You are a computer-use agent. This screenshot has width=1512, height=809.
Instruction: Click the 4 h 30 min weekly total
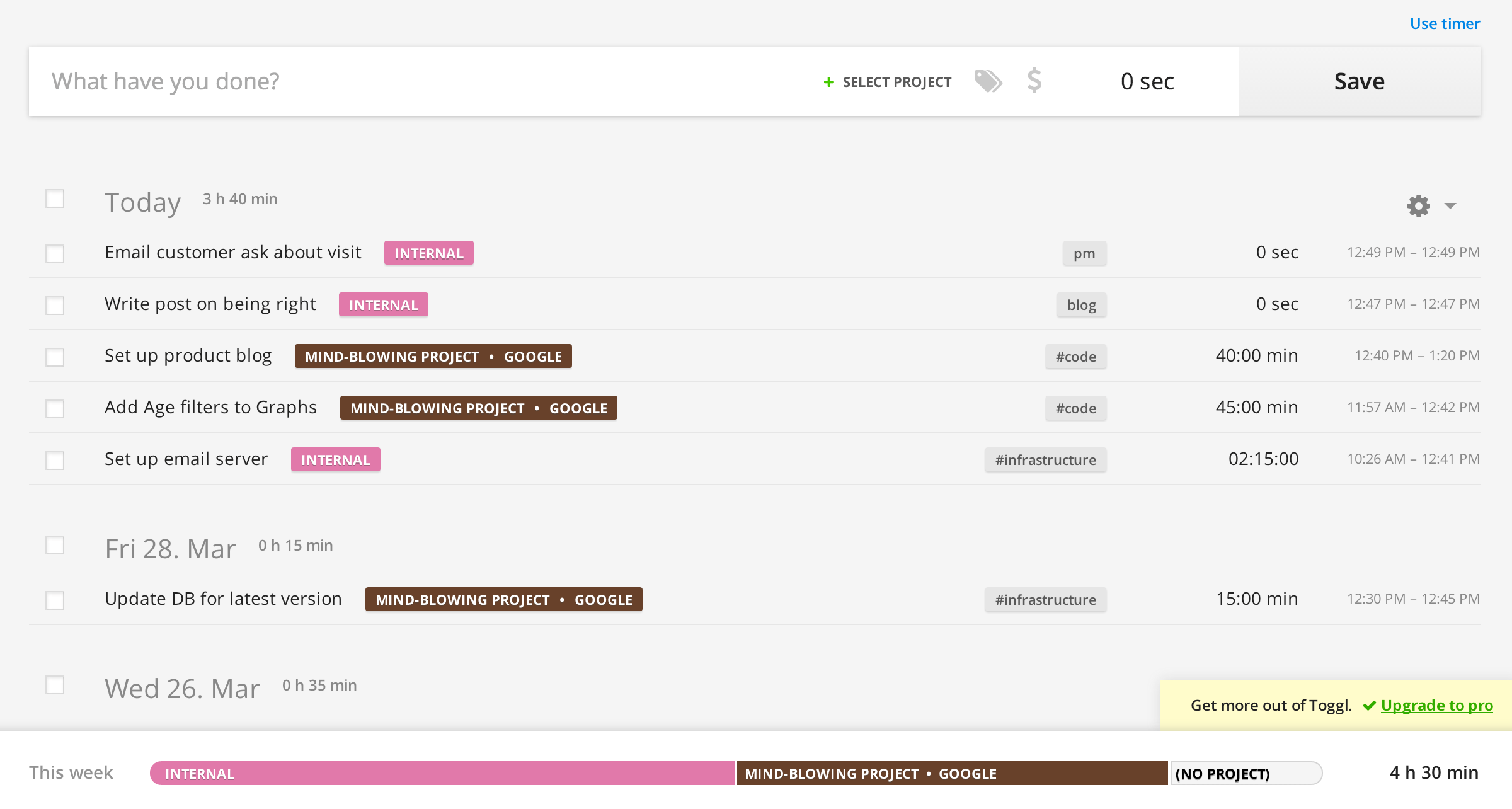1434,772
